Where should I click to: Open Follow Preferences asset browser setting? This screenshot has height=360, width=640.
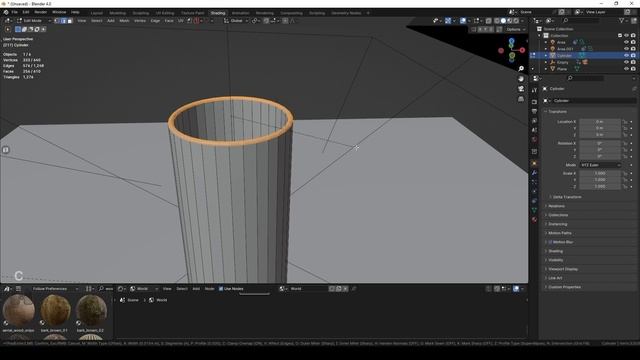(x=54, y=289)
